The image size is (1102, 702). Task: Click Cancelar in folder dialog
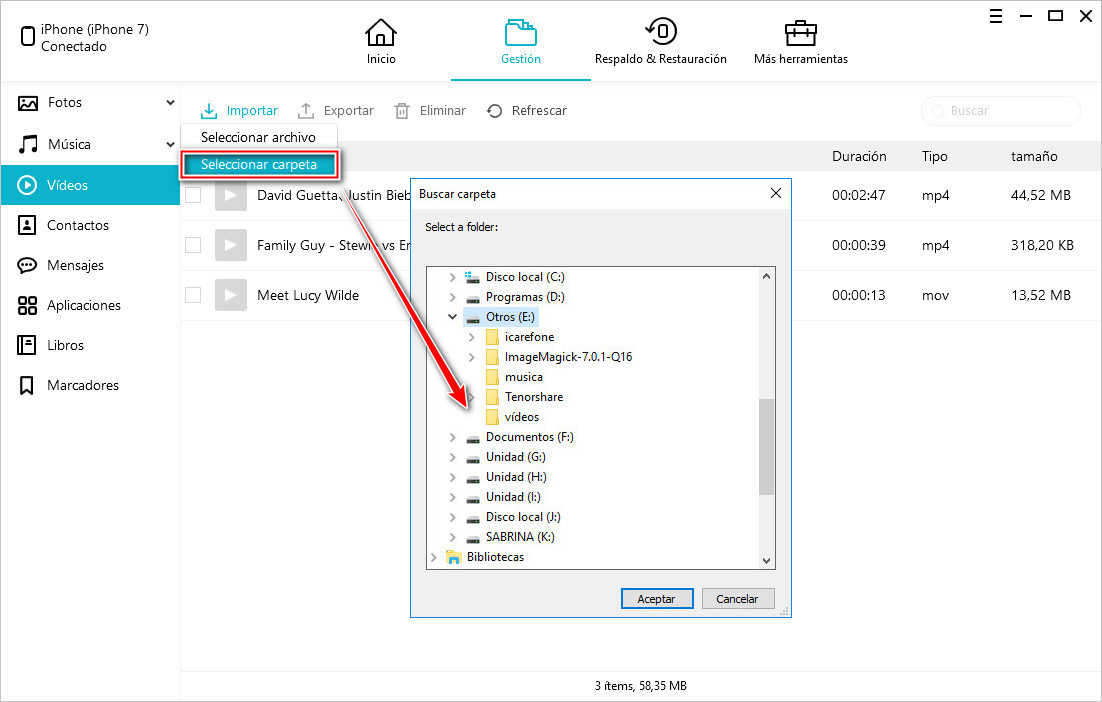coord(738,599)
